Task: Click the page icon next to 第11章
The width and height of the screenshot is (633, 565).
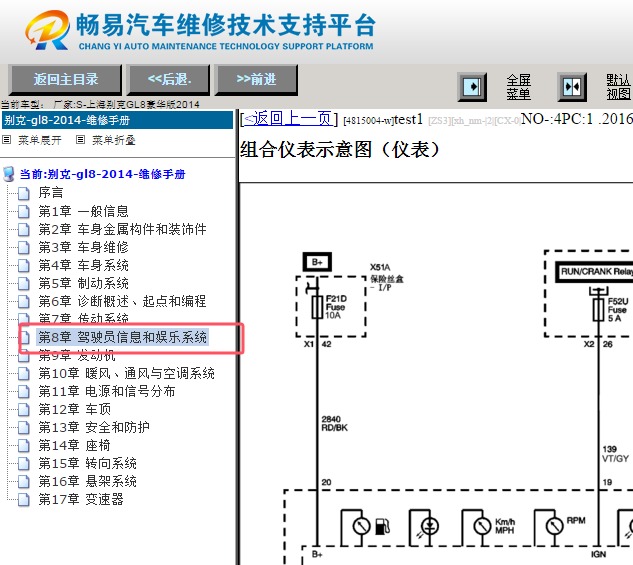Action: point(24,391)
